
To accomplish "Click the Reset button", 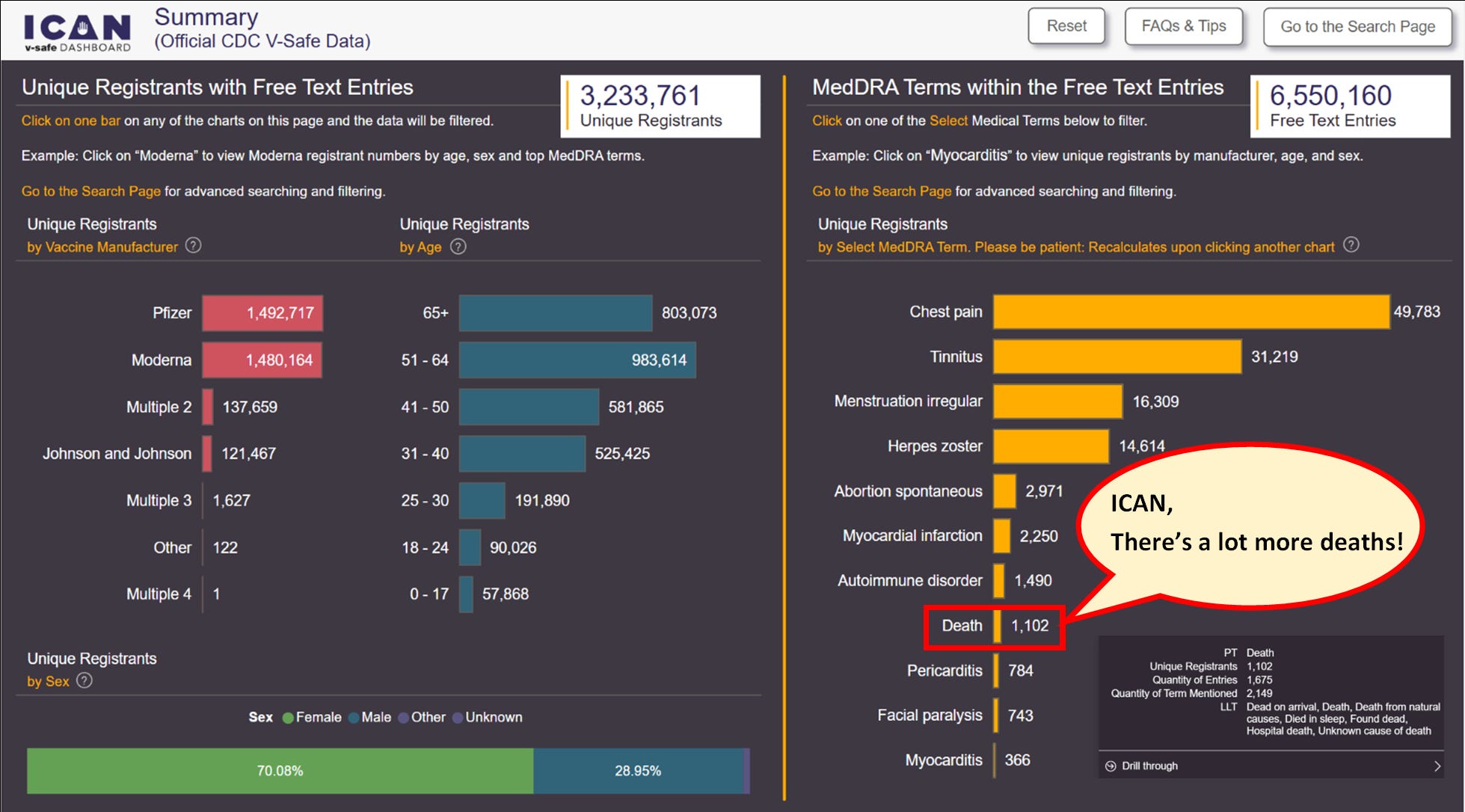I will 1066,26.
